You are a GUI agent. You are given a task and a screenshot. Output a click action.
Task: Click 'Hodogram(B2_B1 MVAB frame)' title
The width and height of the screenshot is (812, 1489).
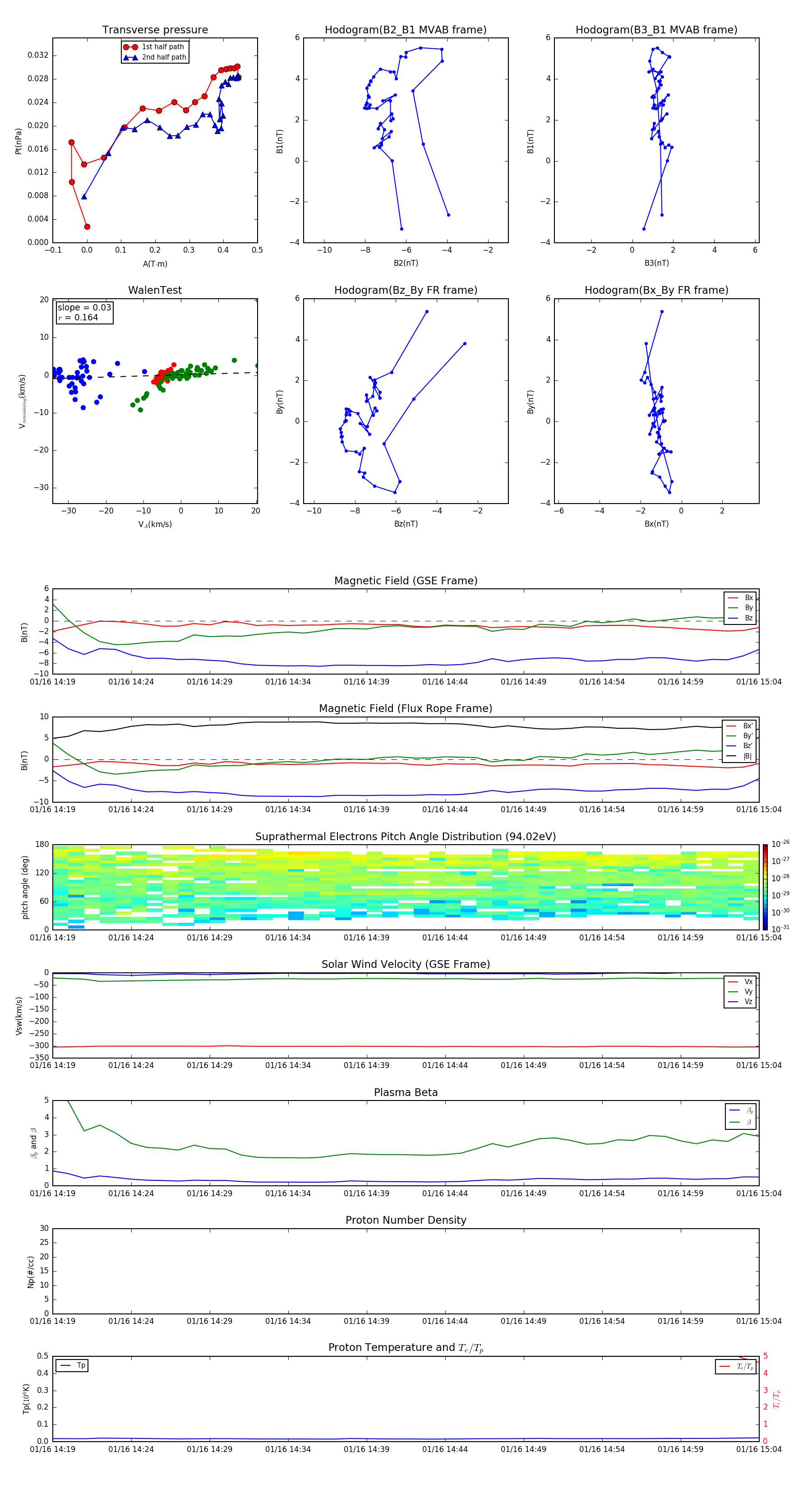[406, 30]
